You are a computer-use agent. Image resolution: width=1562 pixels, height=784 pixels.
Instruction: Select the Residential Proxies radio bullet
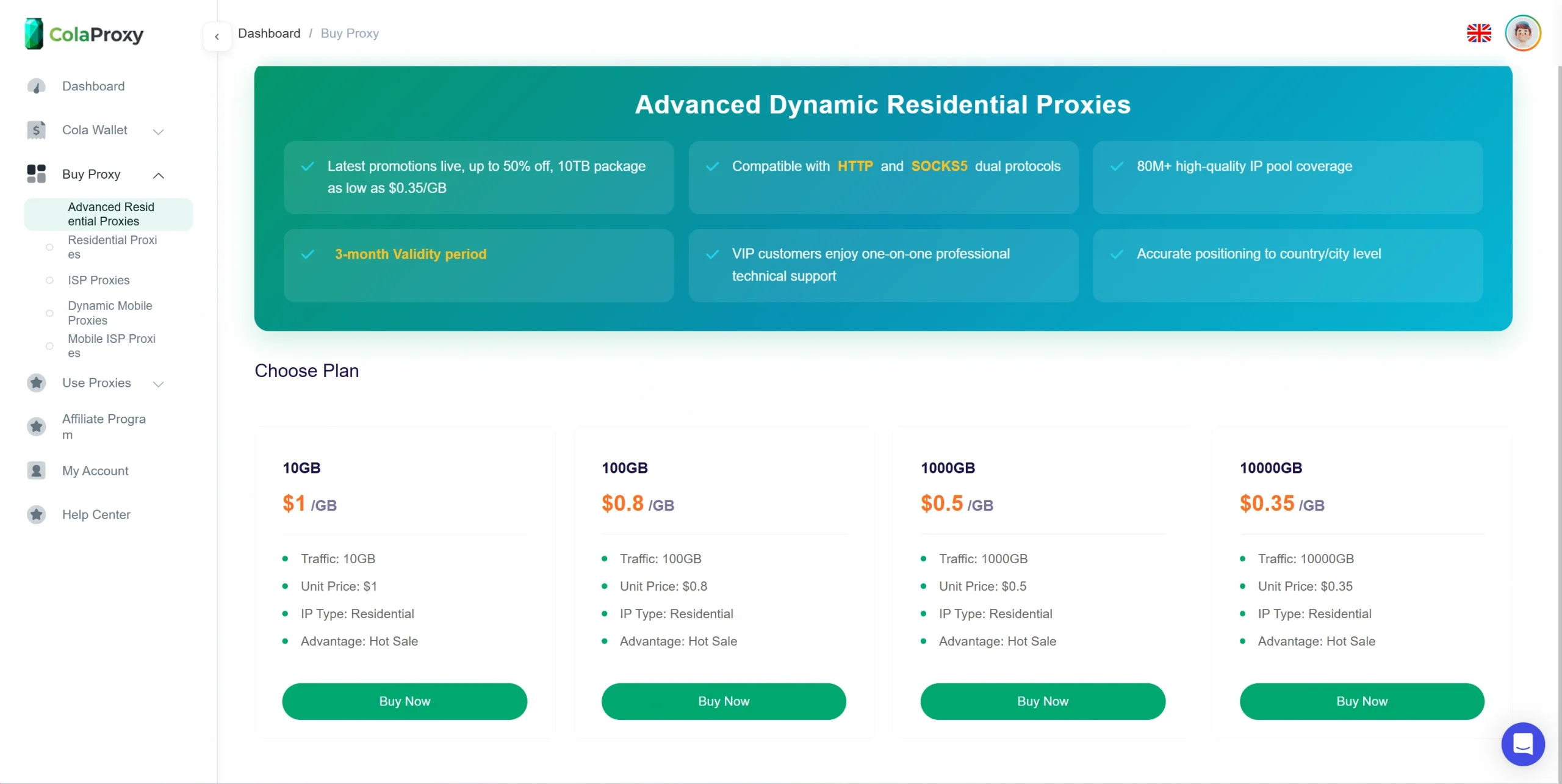(50, 247)
